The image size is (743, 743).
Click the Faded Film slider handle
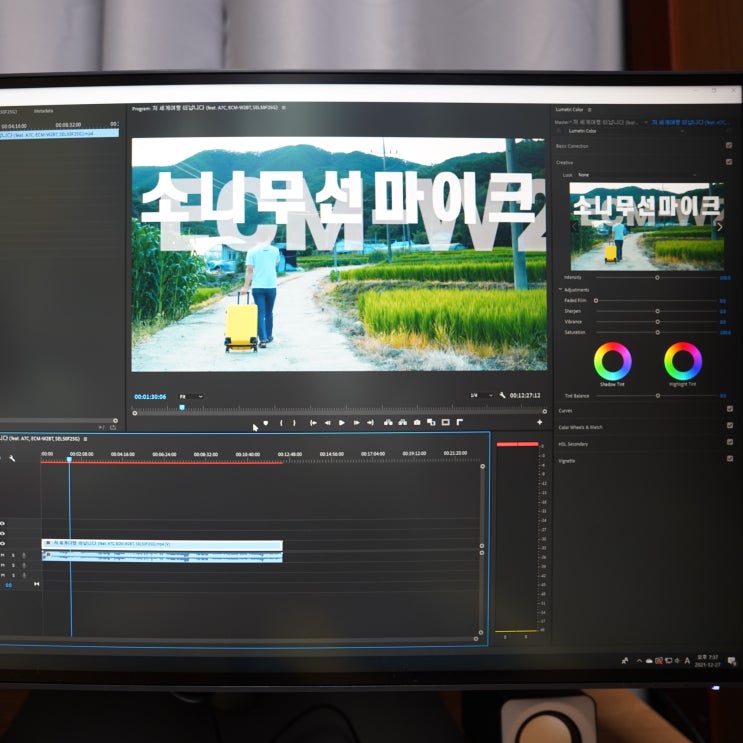point(596,300)
